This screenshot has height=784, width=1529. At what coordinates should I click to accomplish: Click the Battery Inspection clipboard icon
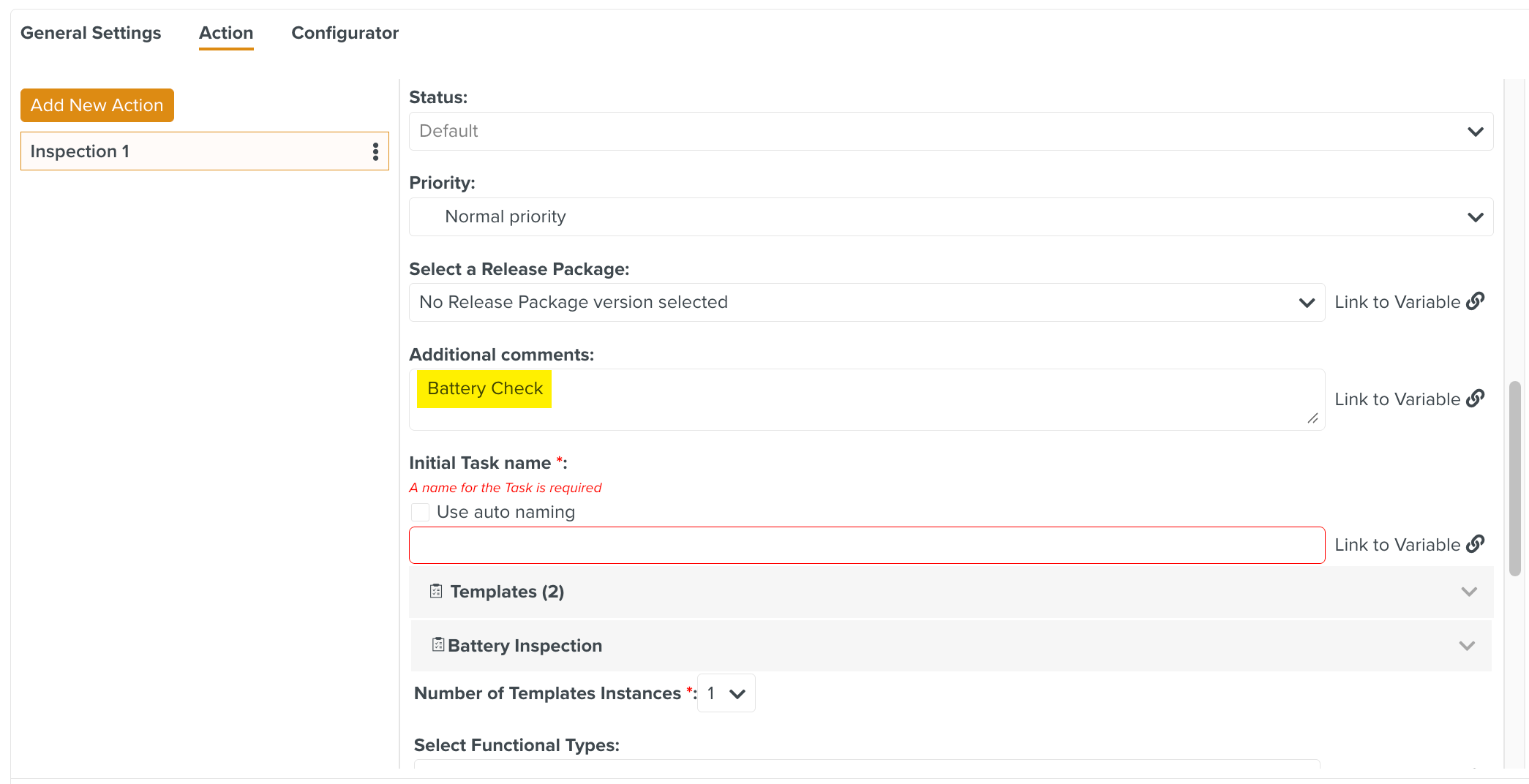[437, 644]
